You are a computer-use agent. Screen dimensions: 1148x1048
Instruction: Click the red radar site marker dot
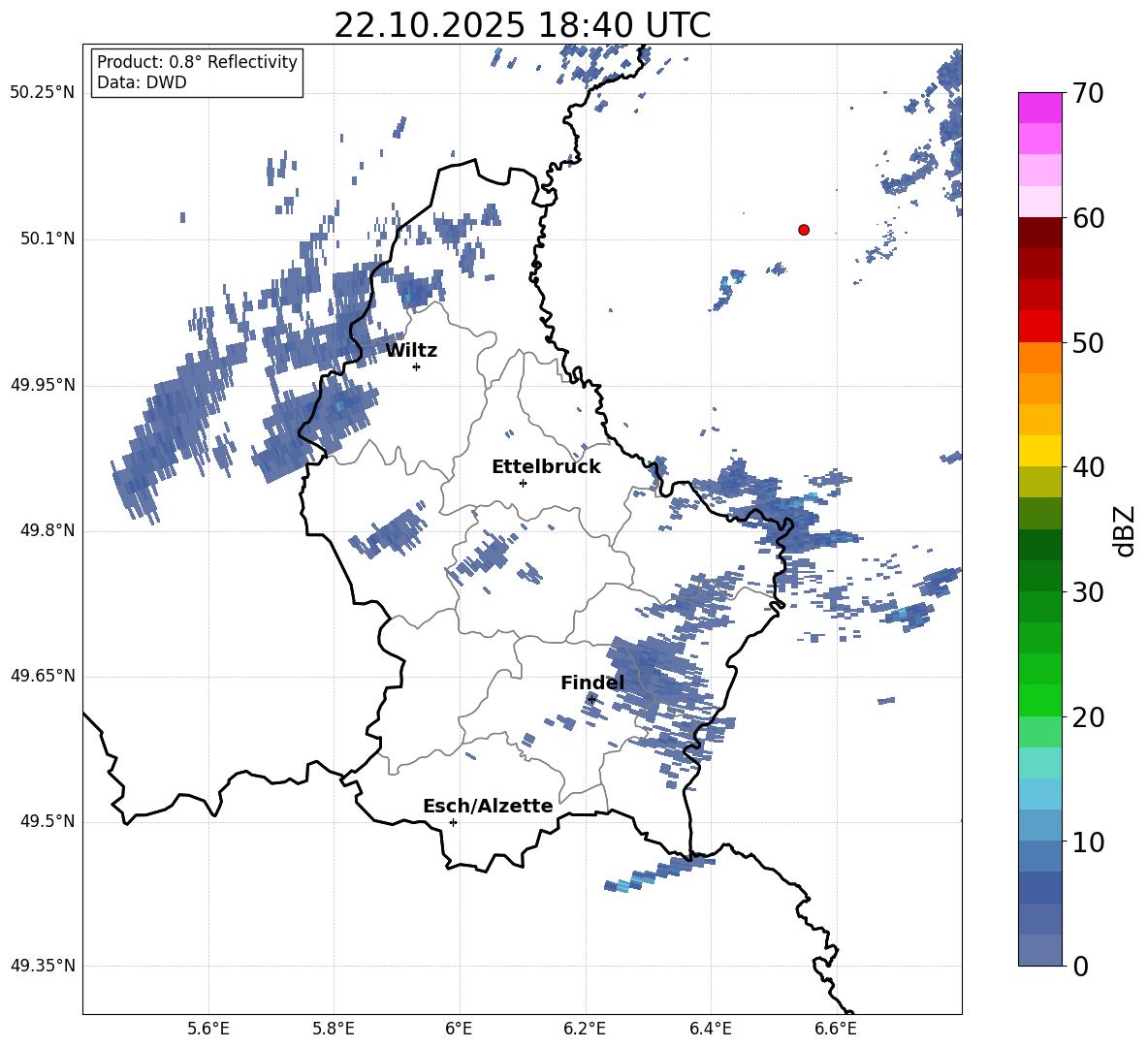[804, 230]
